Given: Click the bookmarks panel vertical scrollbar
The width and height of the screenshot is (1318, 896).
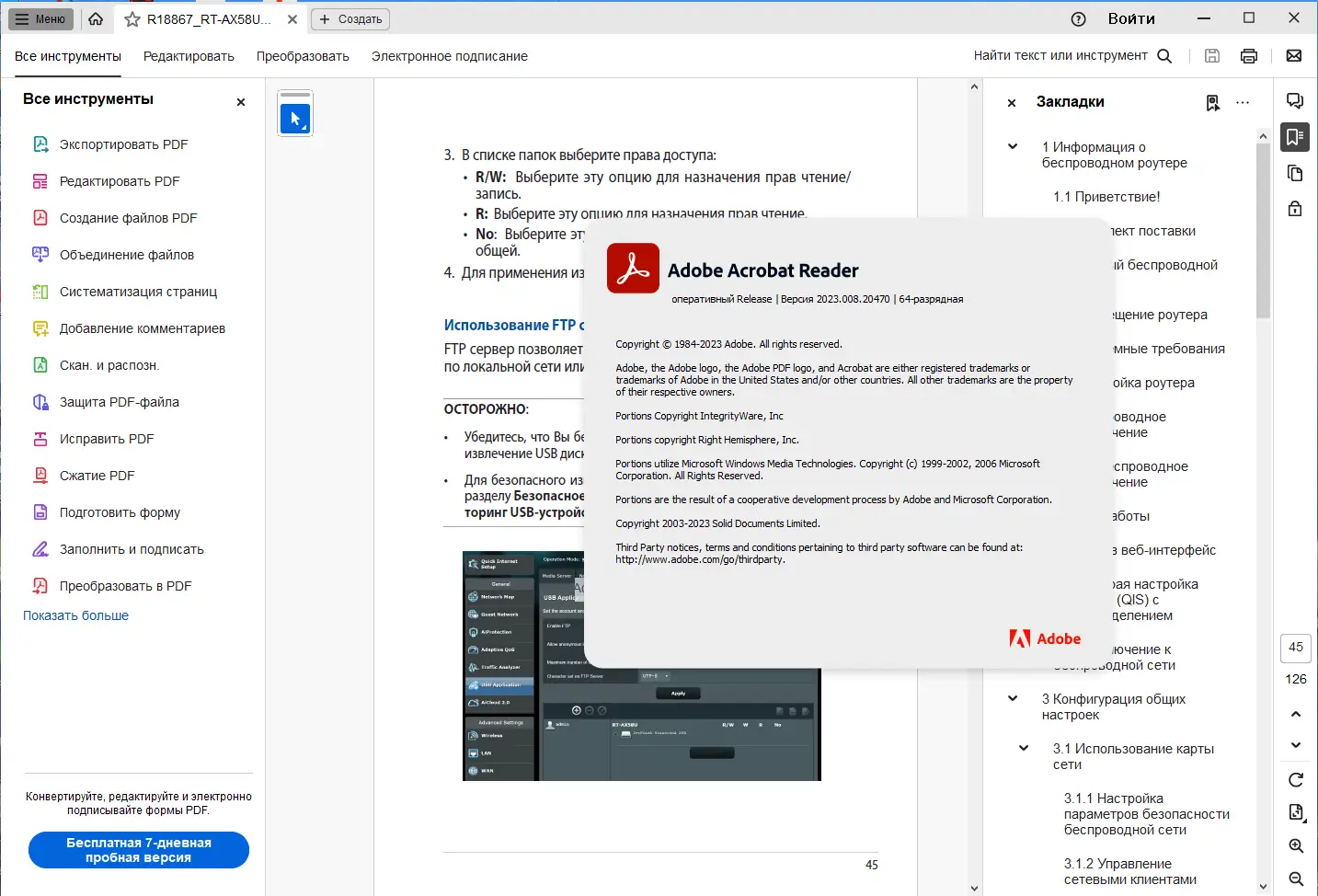Looking at the screenshot, I should pyautogui.click(x=1263, y=230).
